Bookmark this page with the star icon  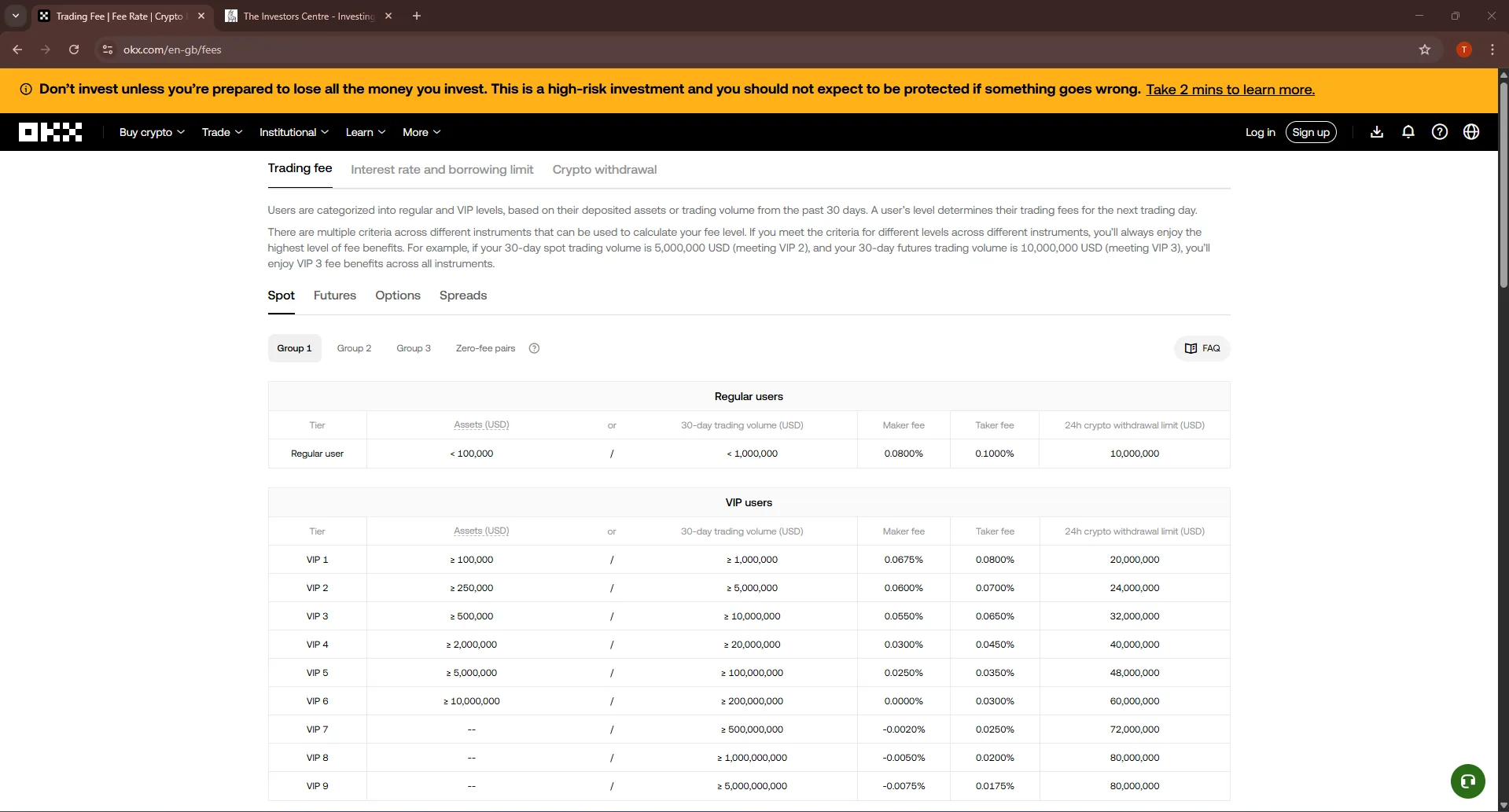coord(1424,50)
